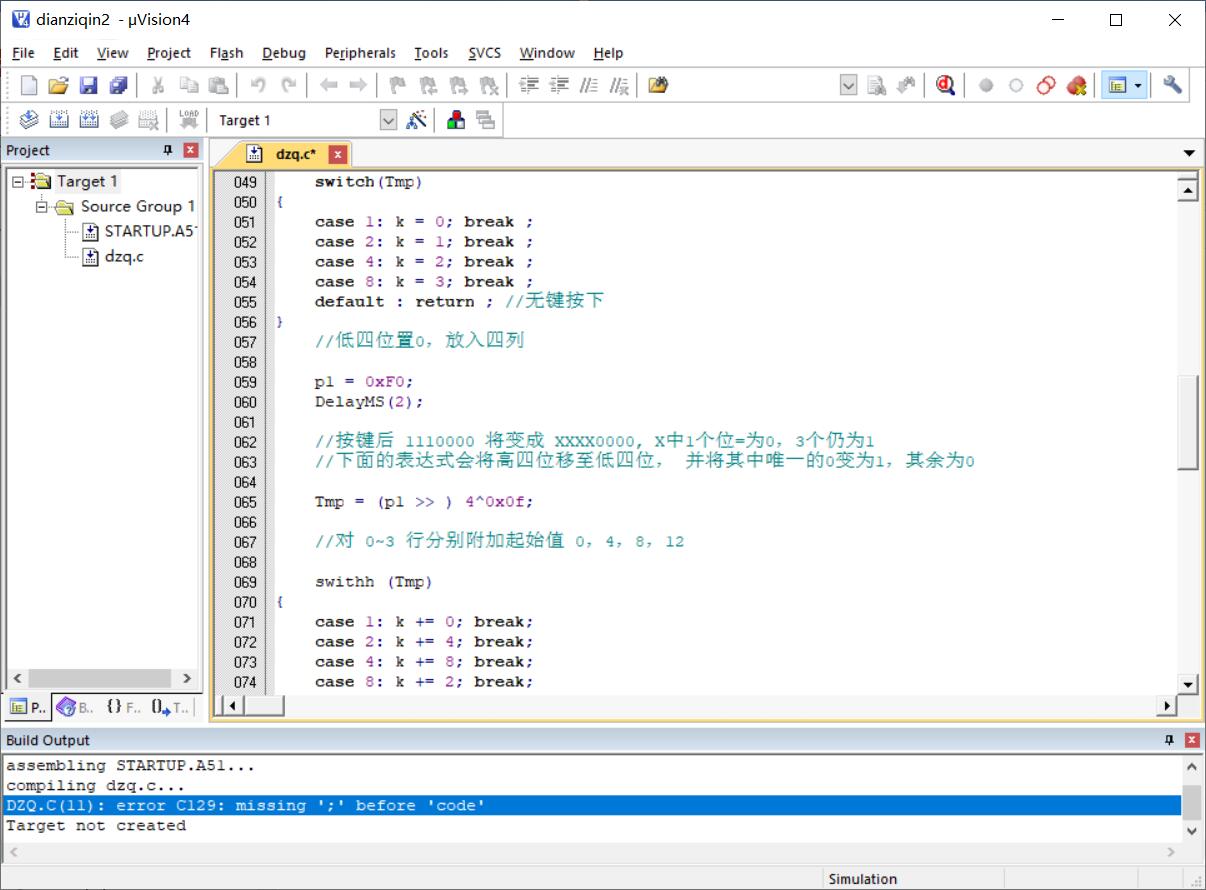Image resolution: width=1206 pixels, height=890 pixels.
Task: Select STARTUP.A51 in the project tree
Action: pos(140,232)
